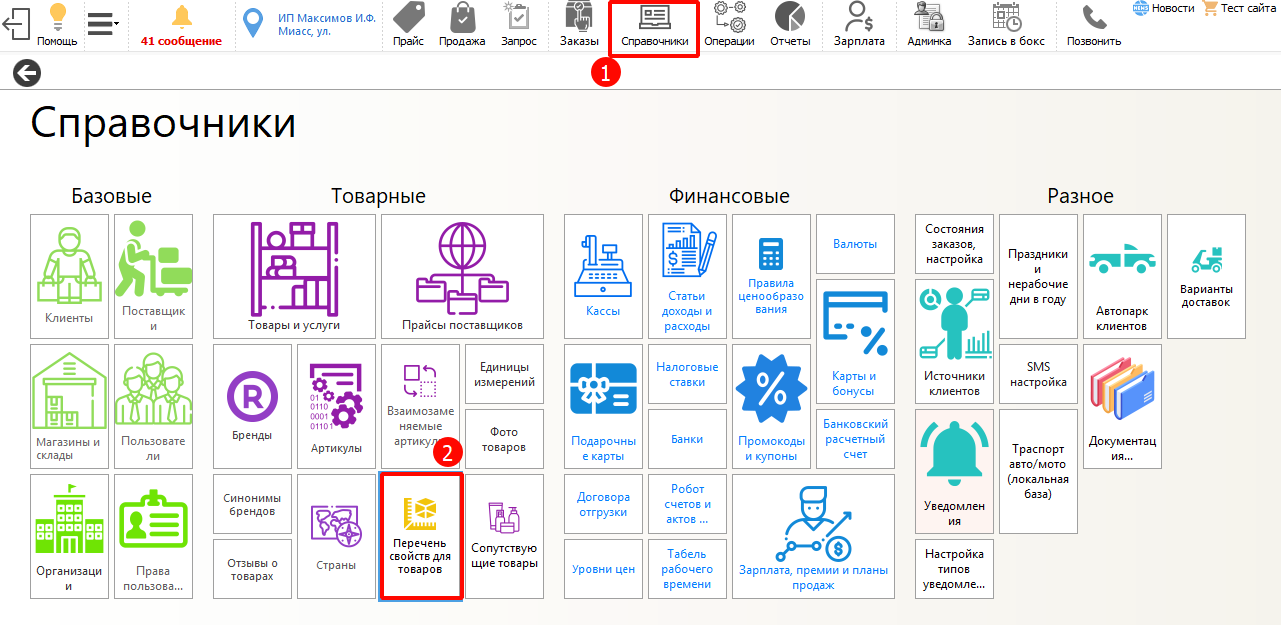1281x625 pixels.
Task: Open the Товары и услуги tile
Action: (294, 277)
